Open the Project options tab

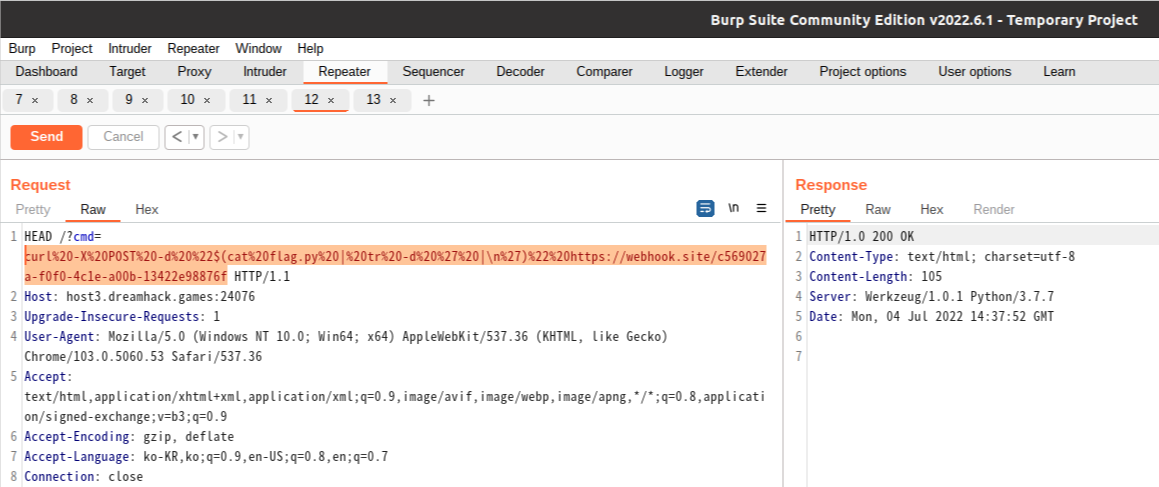863,72
